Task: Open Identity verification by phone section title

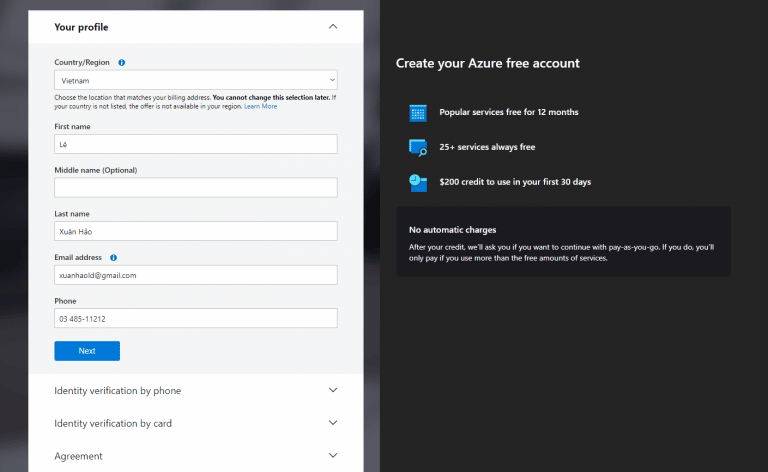Action: pos(118,390)
